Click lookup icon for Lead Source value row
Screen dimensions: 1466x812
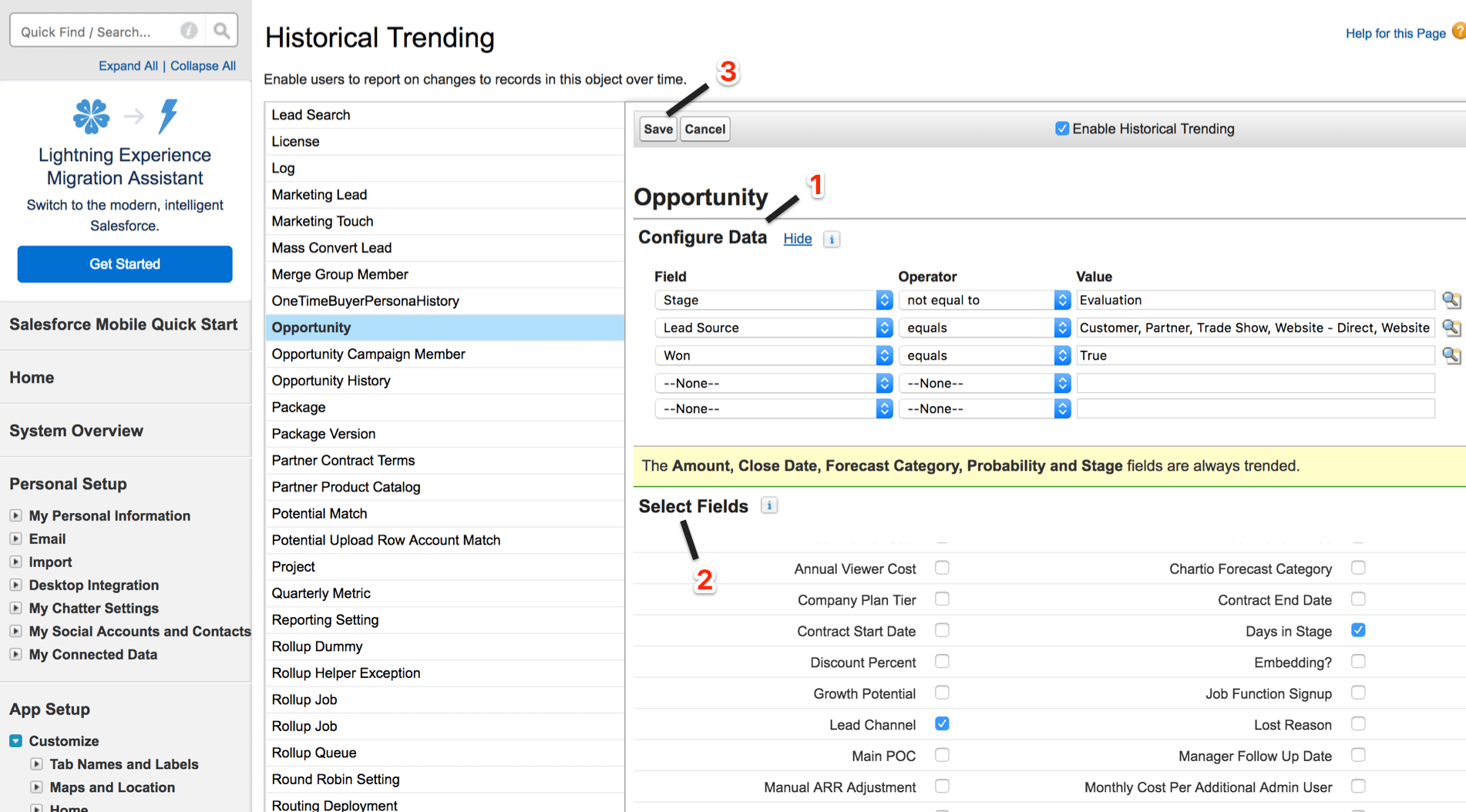coord(1451,327)
